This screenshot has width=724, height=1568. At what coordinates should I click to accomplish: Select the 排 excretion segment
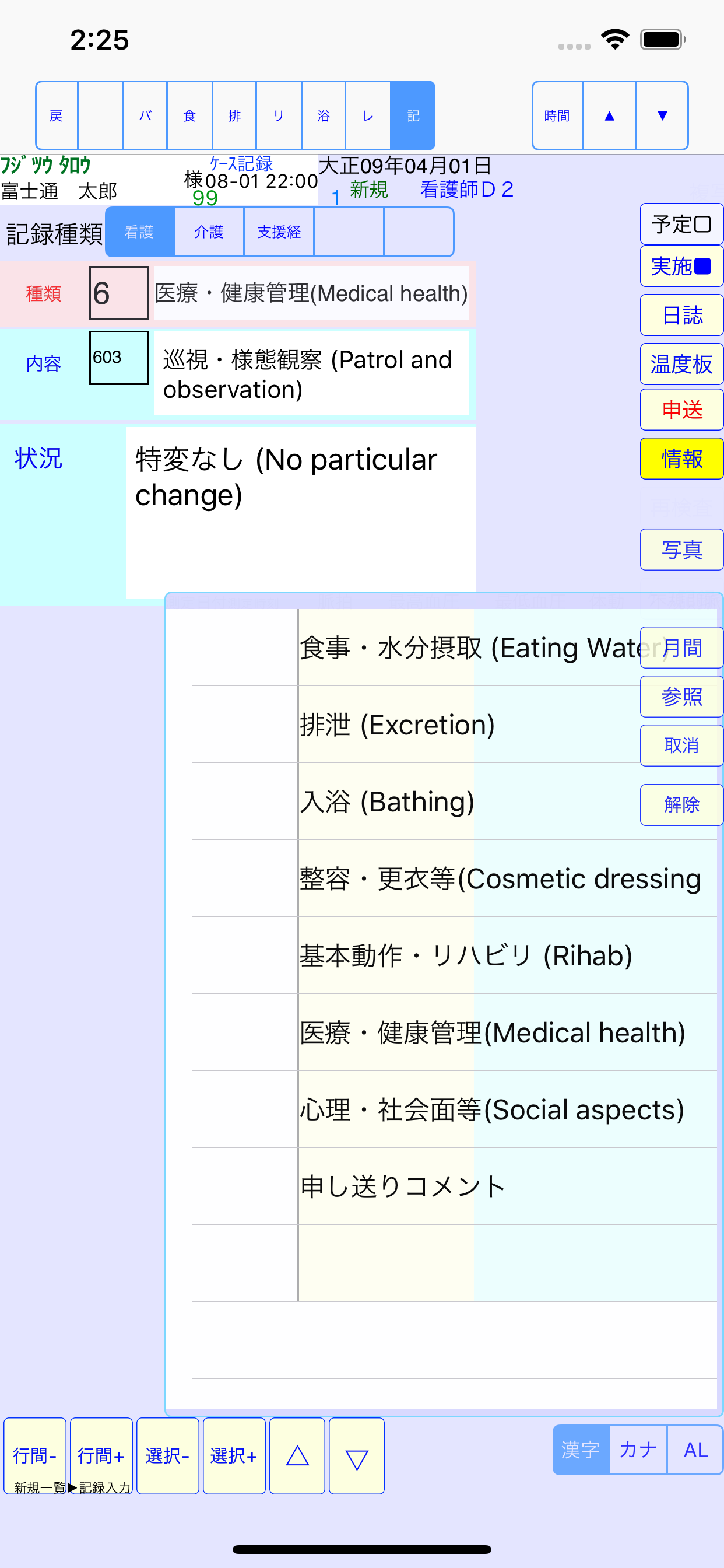click(234, 116)
